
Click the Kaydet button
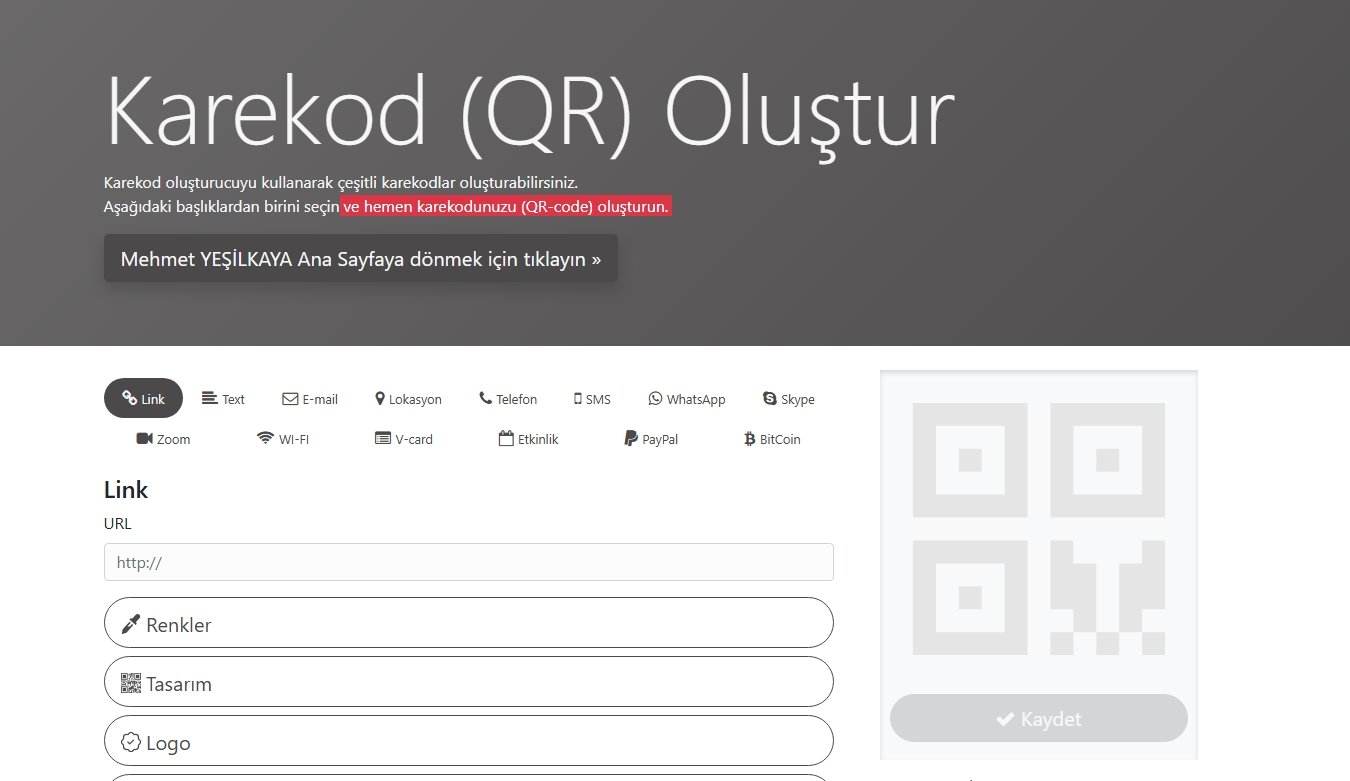[x=1038, y=718]
